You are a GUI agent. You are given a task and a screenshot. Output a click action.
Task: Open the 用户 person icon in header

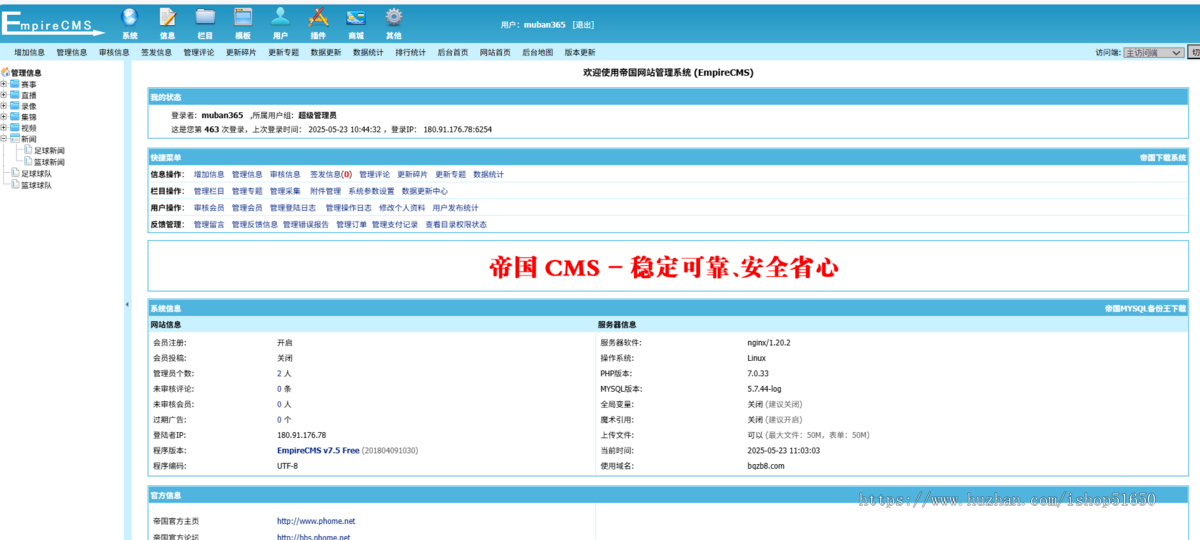pyautogui.click(x=280, y=17)
